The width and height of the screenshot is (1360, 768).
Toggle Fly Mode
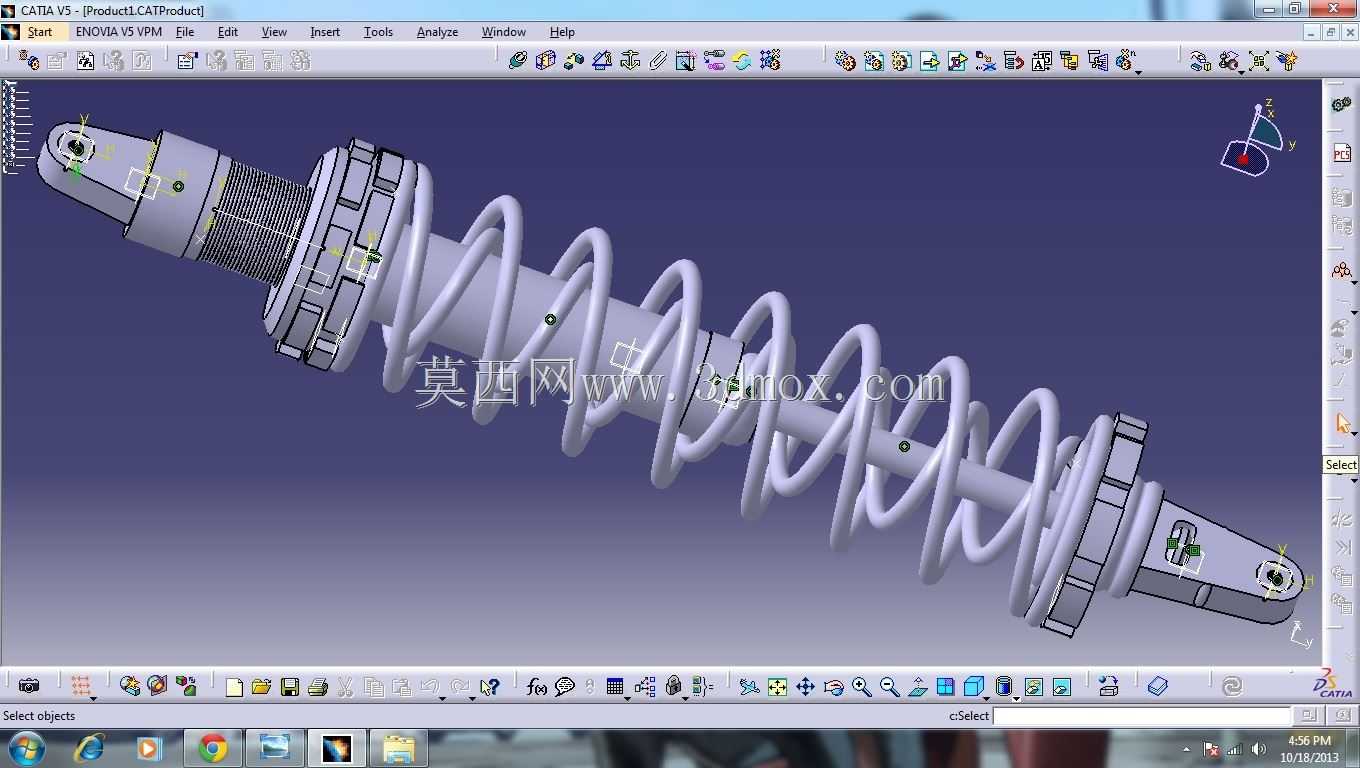749,687
